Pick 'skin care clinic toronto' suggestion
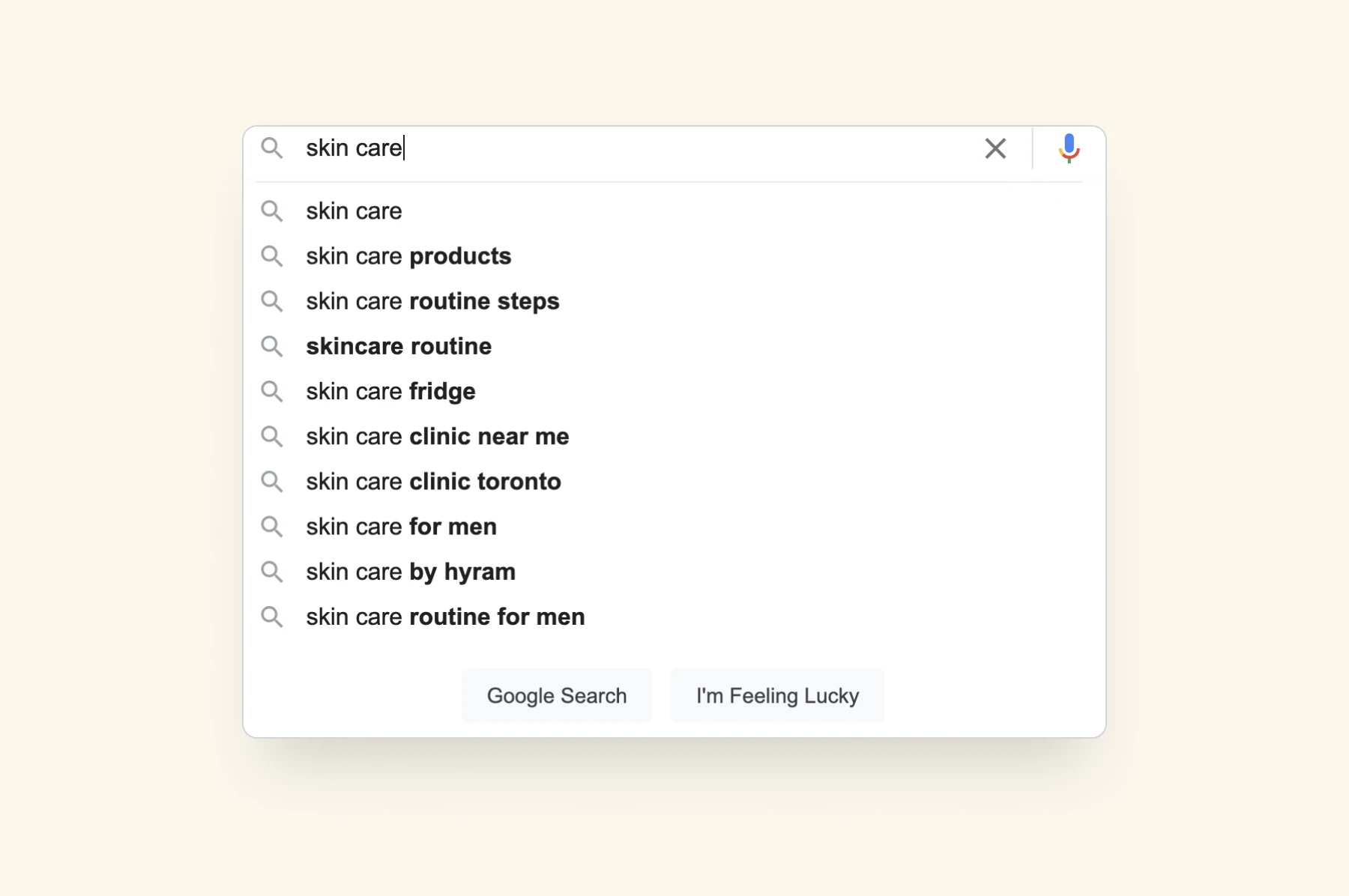Viewport: 1349px width, 896px height. pyautogui.click(x=433, y=481)
